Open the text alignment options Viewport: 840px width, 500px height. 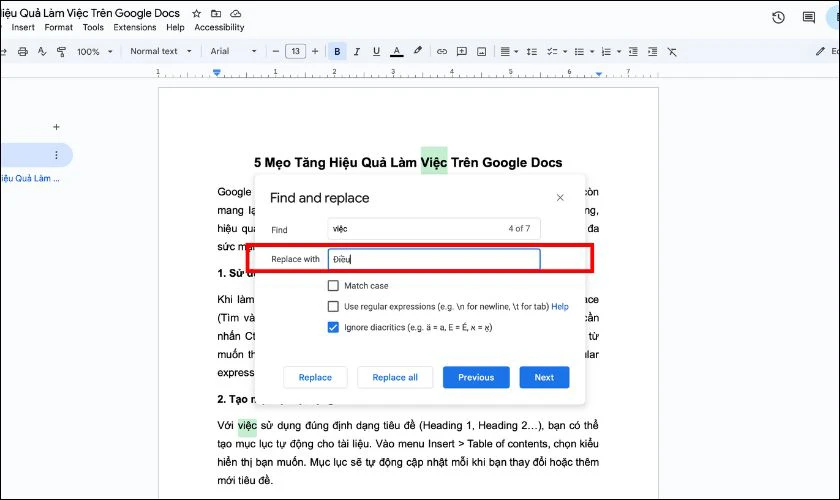click(509, 51)
